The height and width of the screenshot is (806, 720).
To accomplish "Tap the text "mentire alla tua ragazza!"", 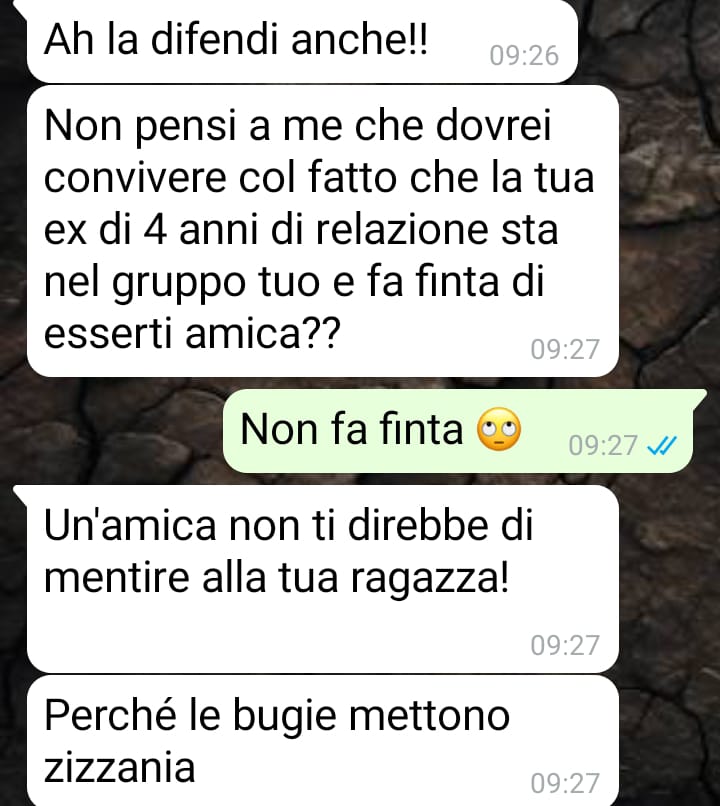I will [276, 578].
